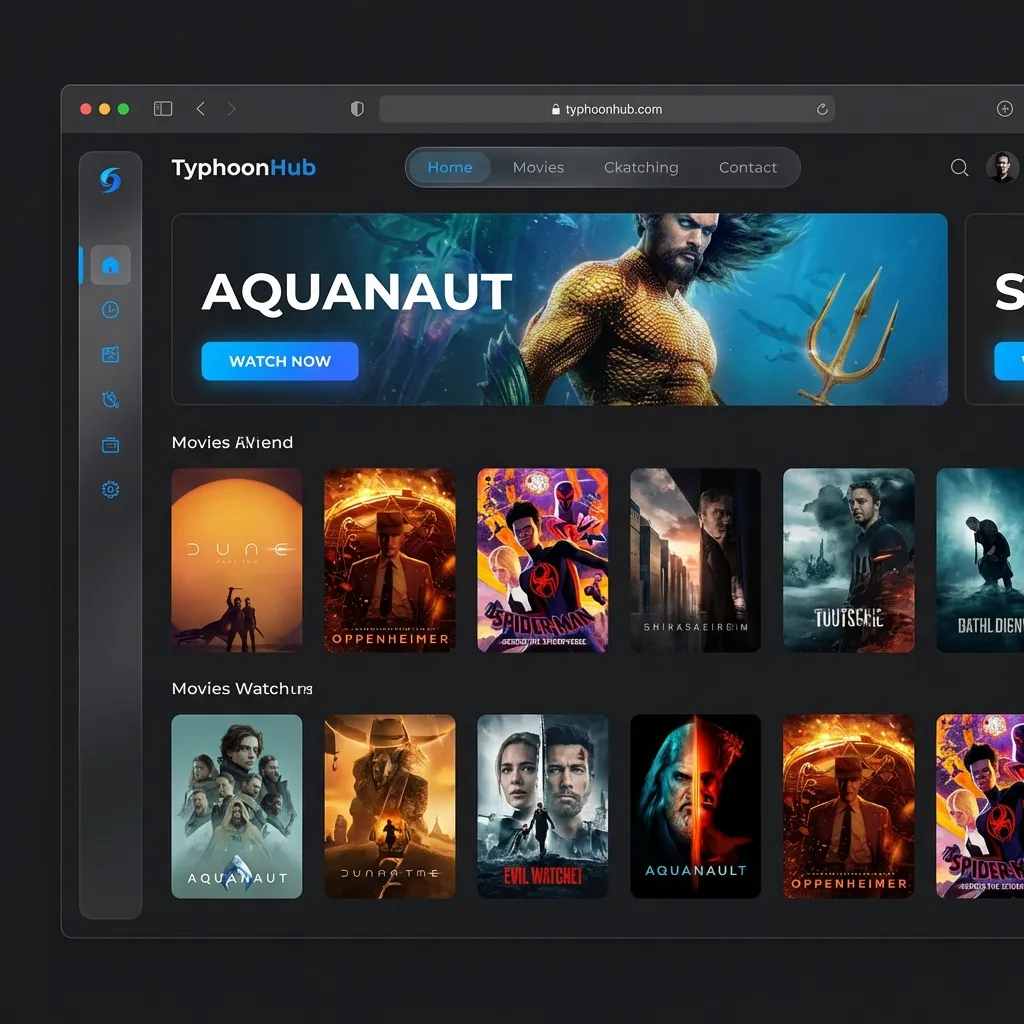This screenshot has width=1024, height=1024.
Task: Click the search magnifier icon
Action: click(959, 168)
